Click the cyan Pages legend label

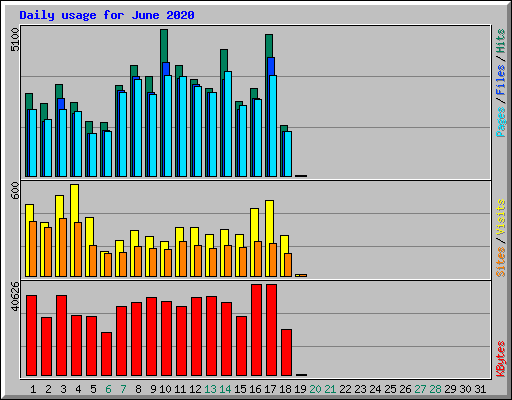point(501,122)
